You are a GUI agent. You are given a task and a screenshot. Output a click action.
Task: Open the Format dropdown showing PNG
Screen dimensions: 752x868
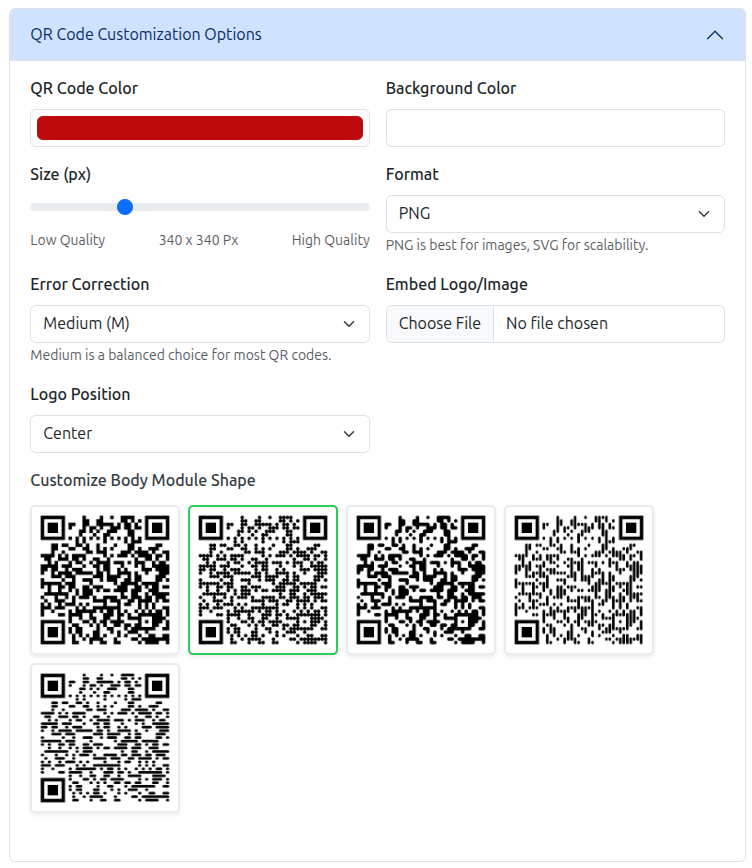(555, 214)
